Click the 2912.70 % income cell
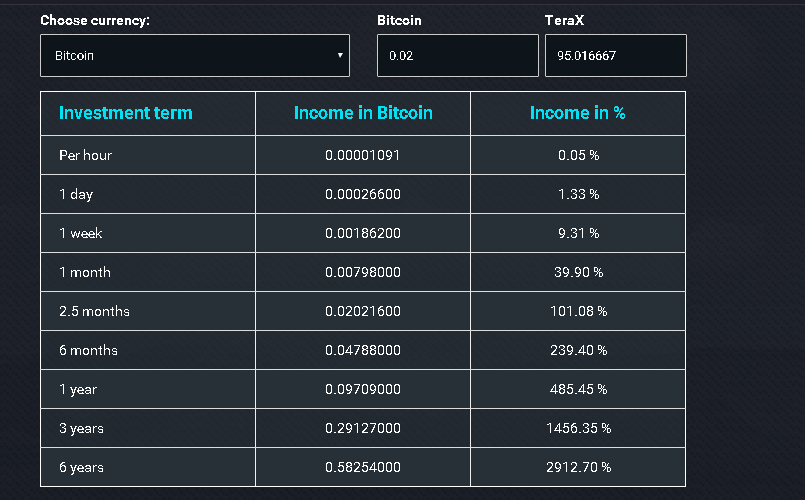805x500 pixels. [579, 467]
